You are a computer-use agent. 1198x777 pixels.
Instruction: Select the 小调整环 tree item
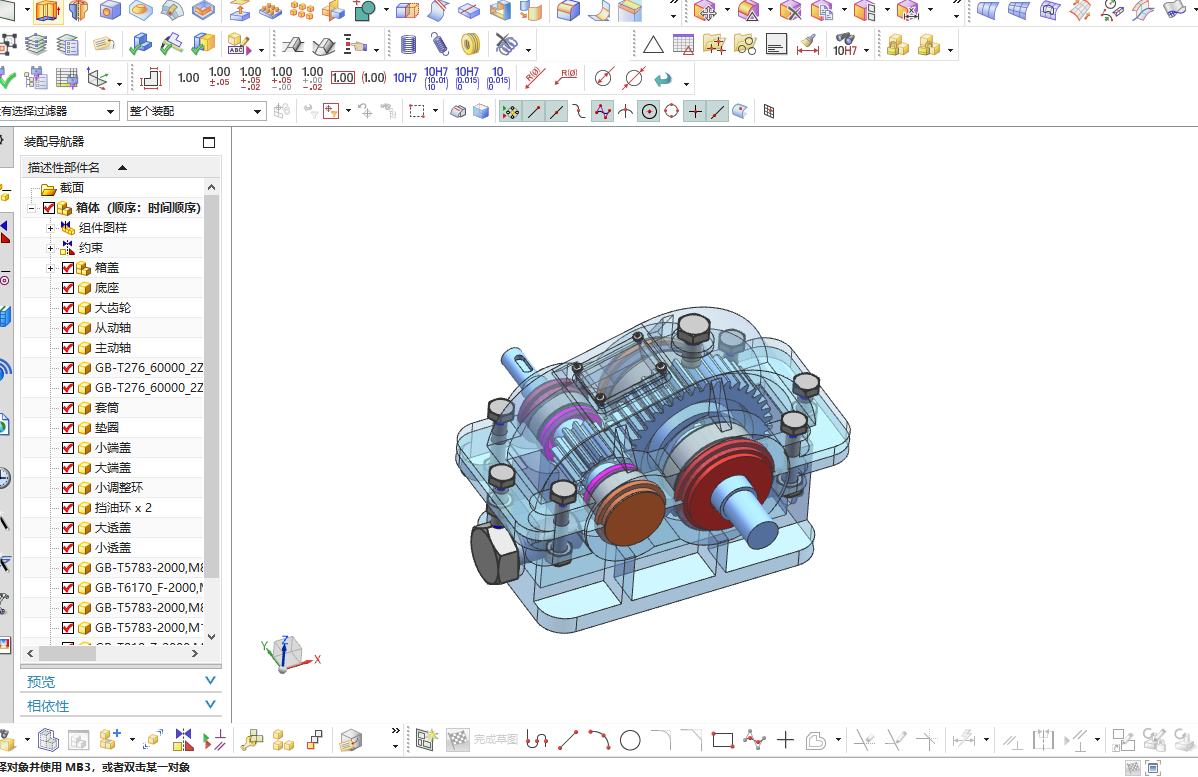pos(118,487)
